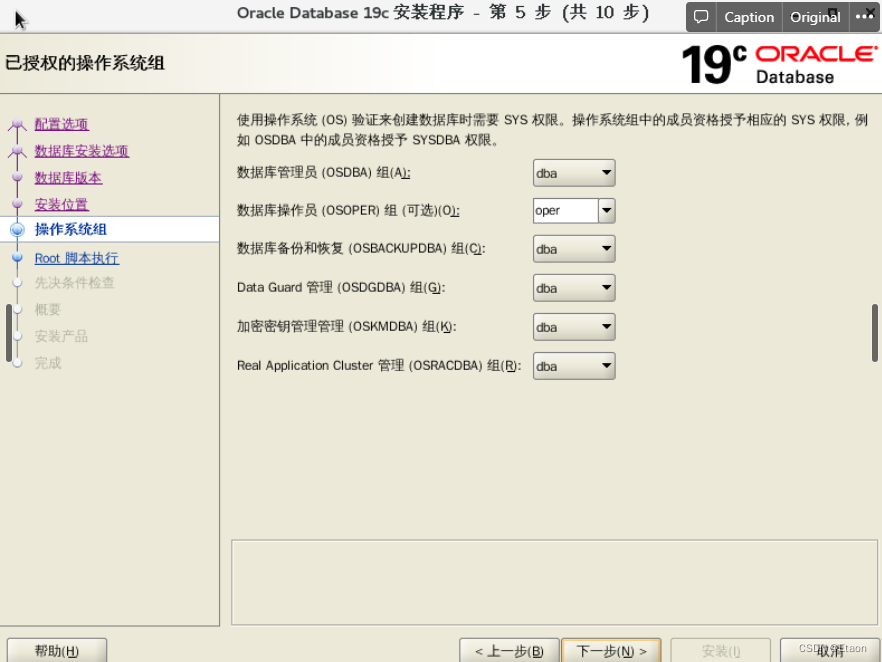Click the 数据库备份和恢复 (OSBACKUPDBA) label

coord(361,249)
